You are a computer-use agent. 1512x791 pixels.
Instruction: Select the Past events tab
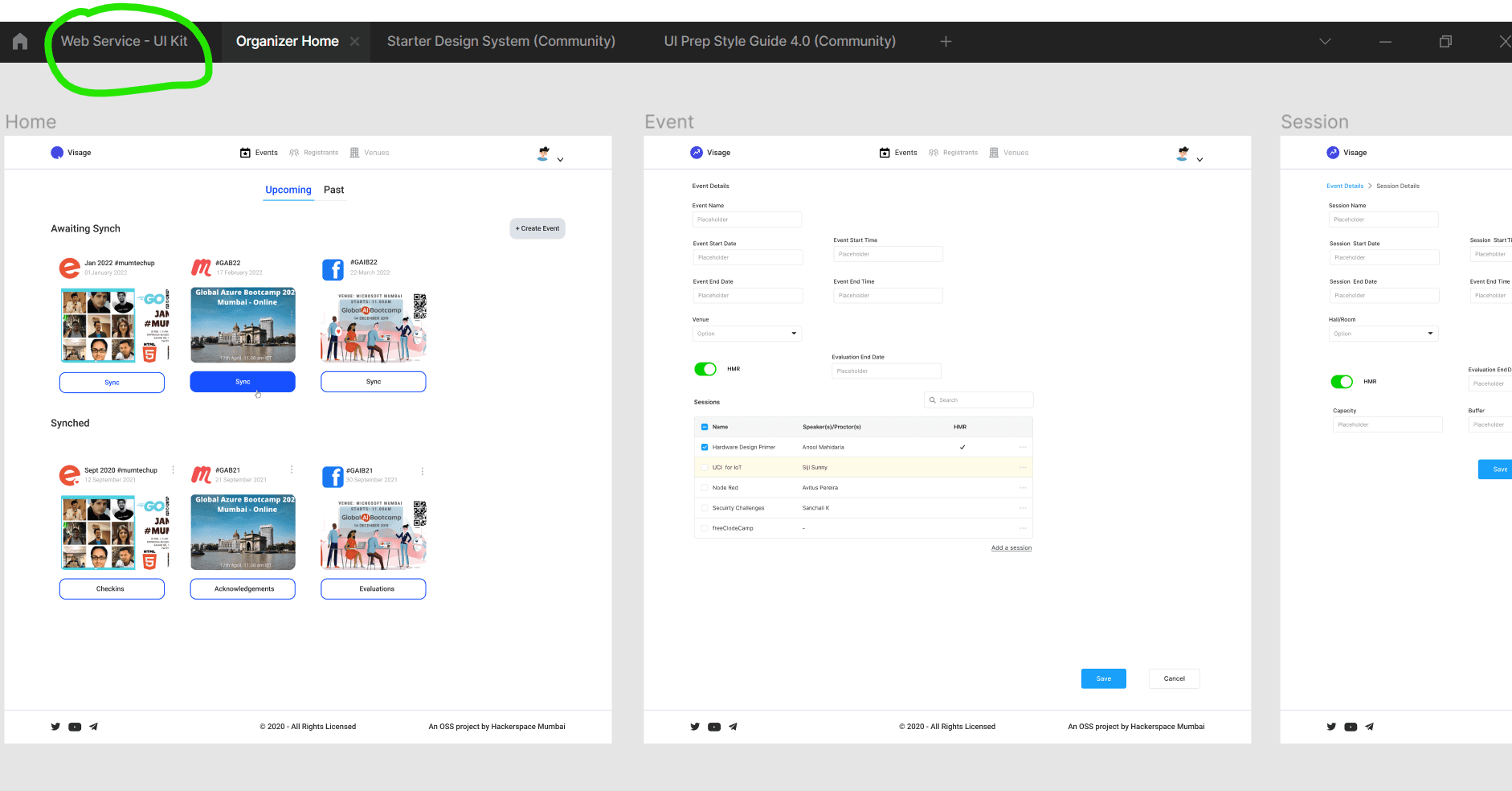click(333, 191)
